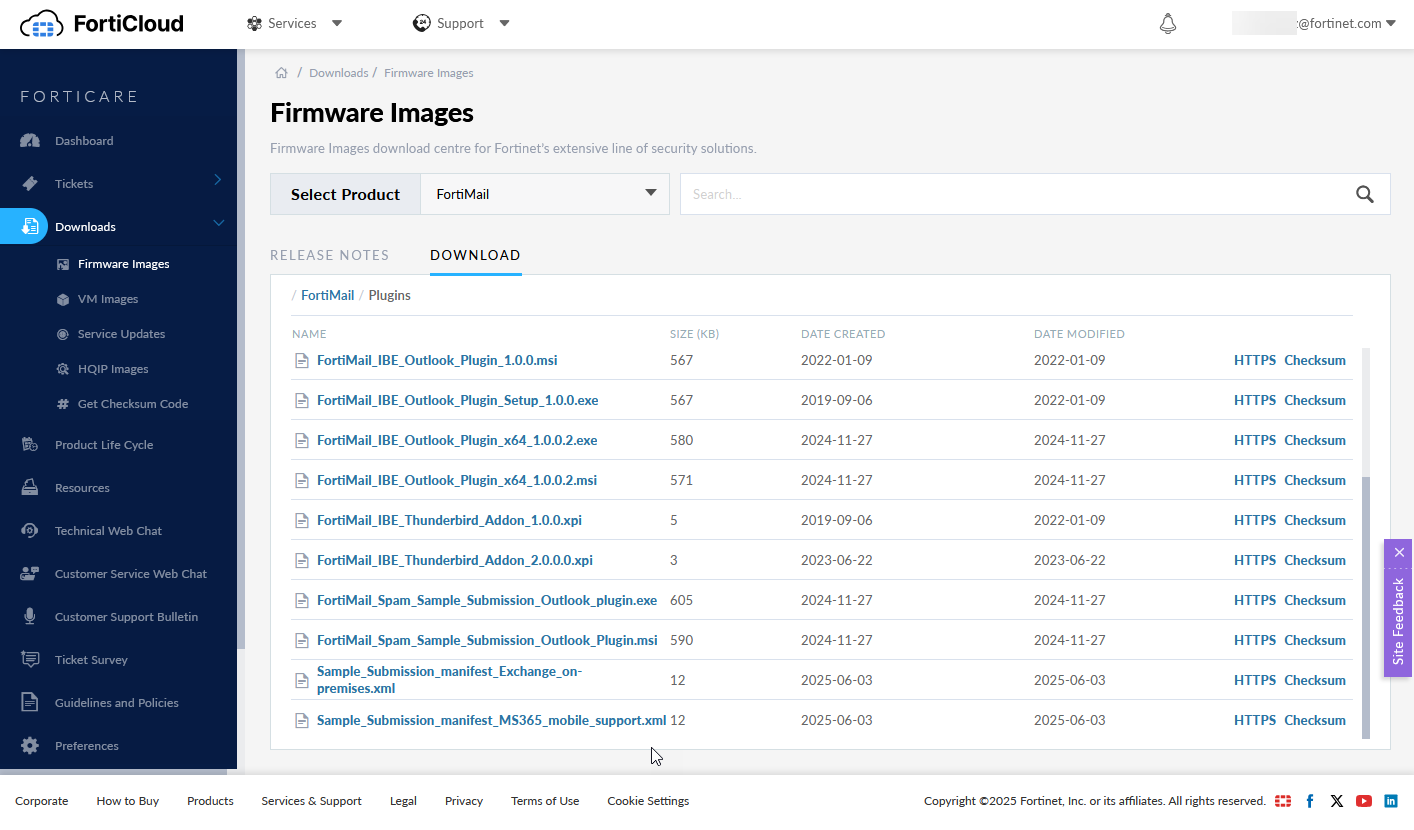Open the FortiMail product selector
This screenshot has width=1414, height=830.
(545, 194)
